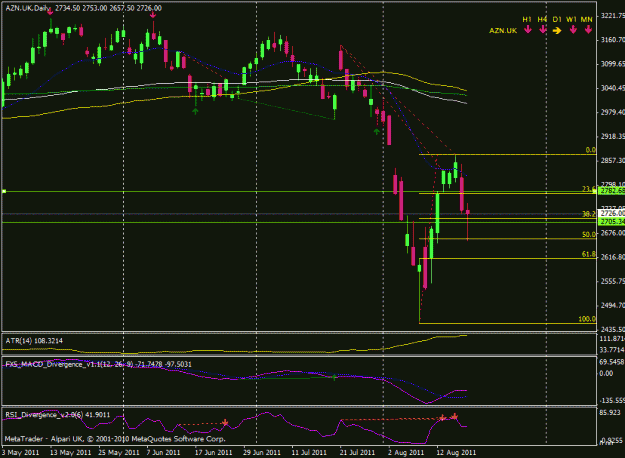This screenshot has width=625, height=458.
Task: Click the 111.8714 ATR scale value
Action: point(612,338)
